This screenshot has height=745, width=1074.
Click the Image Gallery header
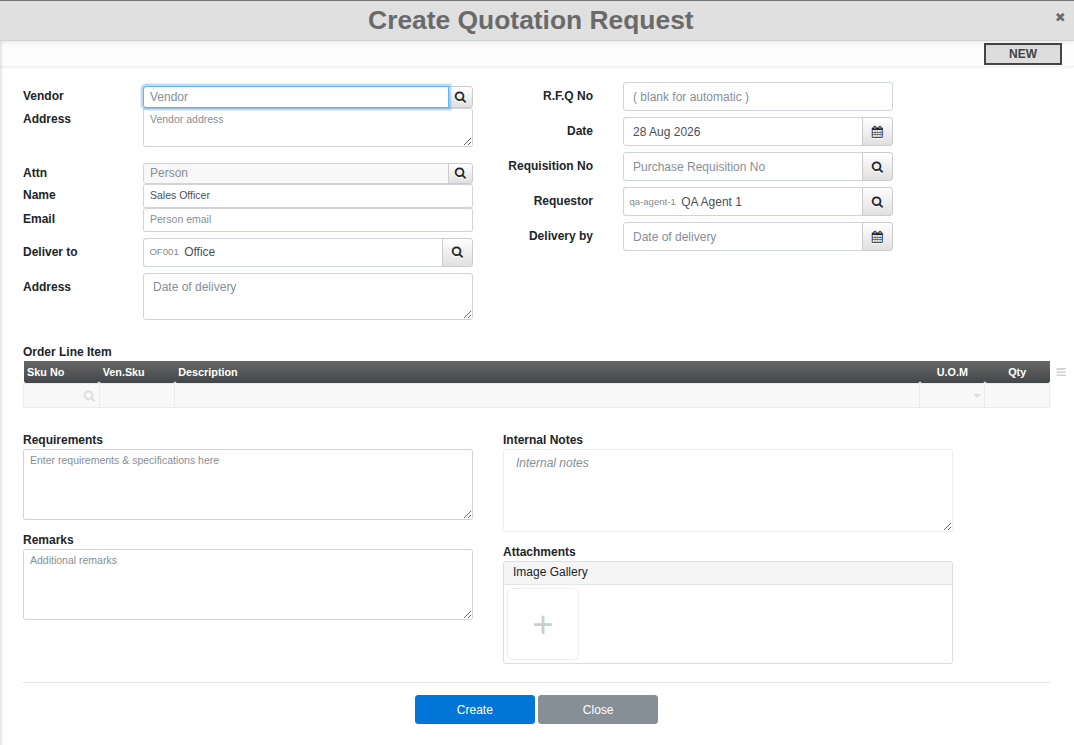[727, 573]
